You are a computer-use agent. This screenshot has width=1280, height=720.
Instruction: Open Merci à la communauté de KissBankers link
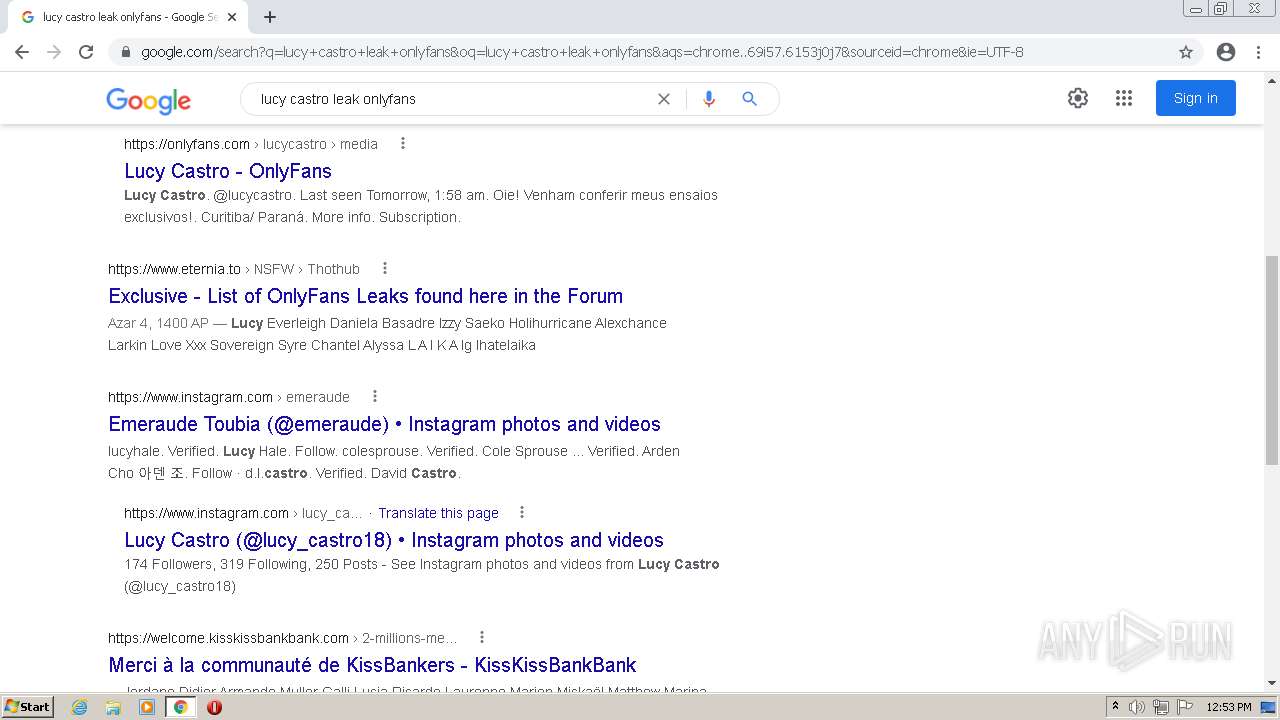(x=372, y=665)
